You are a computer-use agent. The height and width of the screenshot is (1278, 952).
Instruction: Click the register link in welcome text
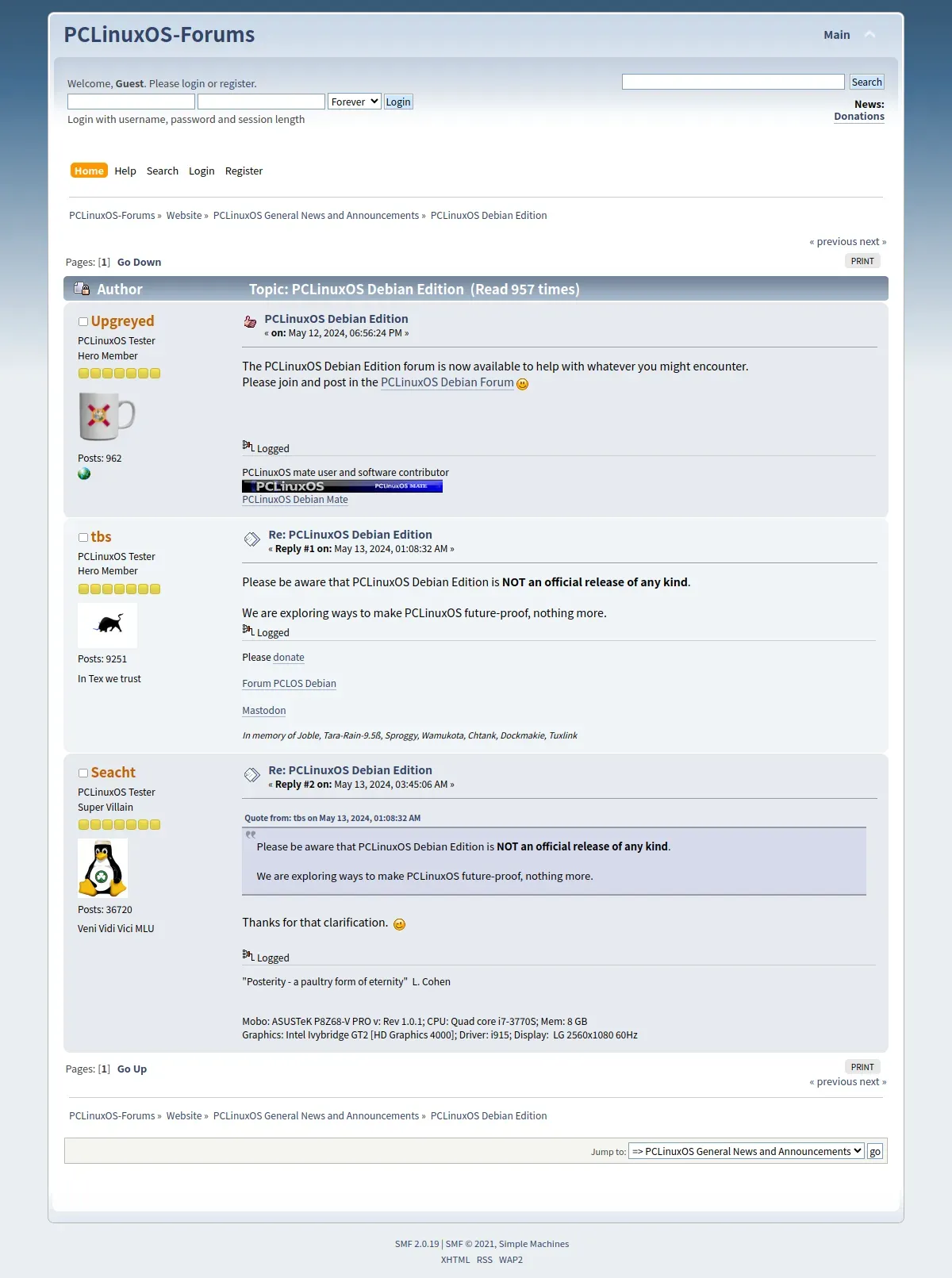tap(237, 84)
